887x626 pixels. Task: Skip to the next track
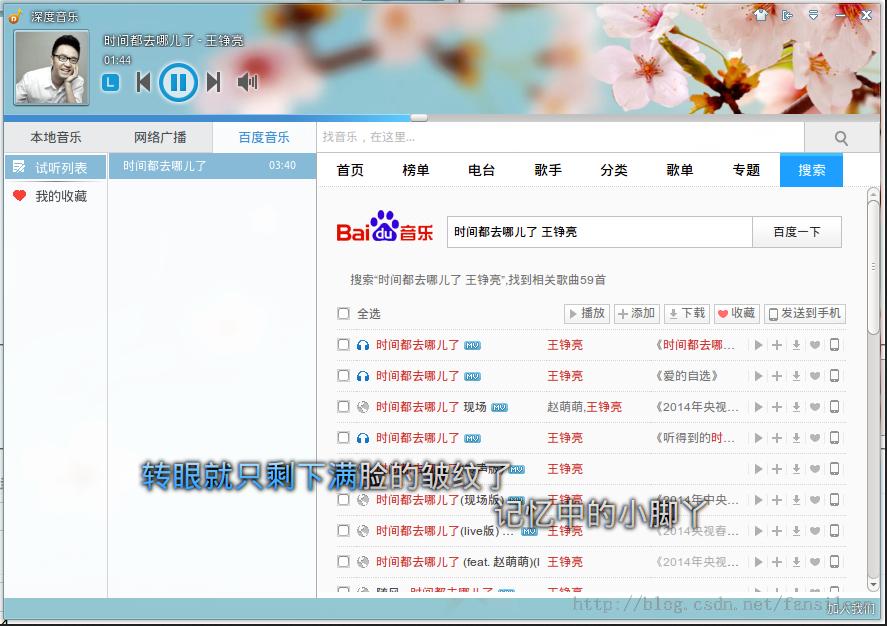pos(213,83)
